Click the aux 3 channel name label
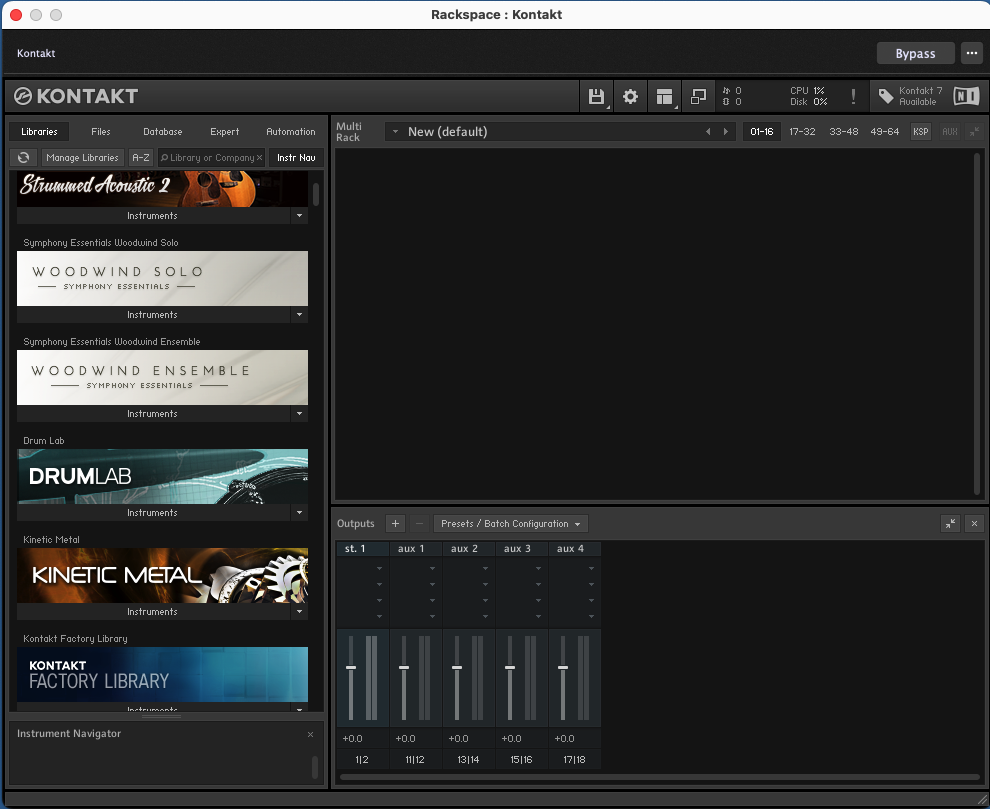Screen dimensions: 990x809 pyautogui.click(x=517, y=549)
